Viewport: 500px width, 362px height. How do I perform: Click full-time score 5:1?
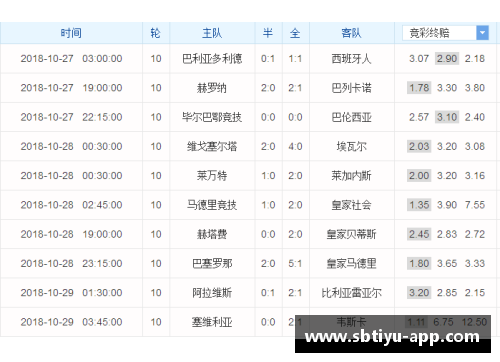(295, 263)
